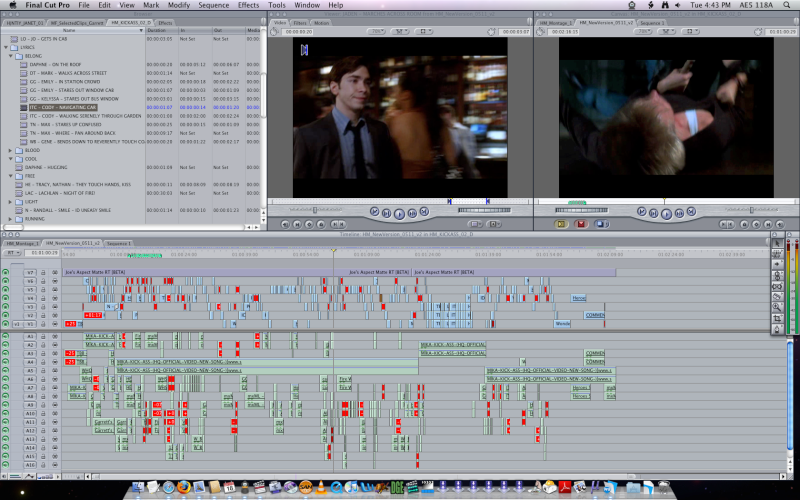
Task: Switch to the Effects tab in Browser
Action: (165, 22)
